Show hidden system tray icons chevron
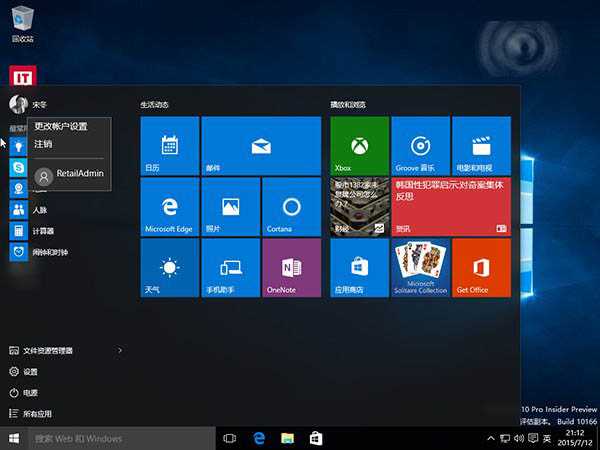This screenshot has width=600, height=450. pyautogui.click(x=491, y=439)
